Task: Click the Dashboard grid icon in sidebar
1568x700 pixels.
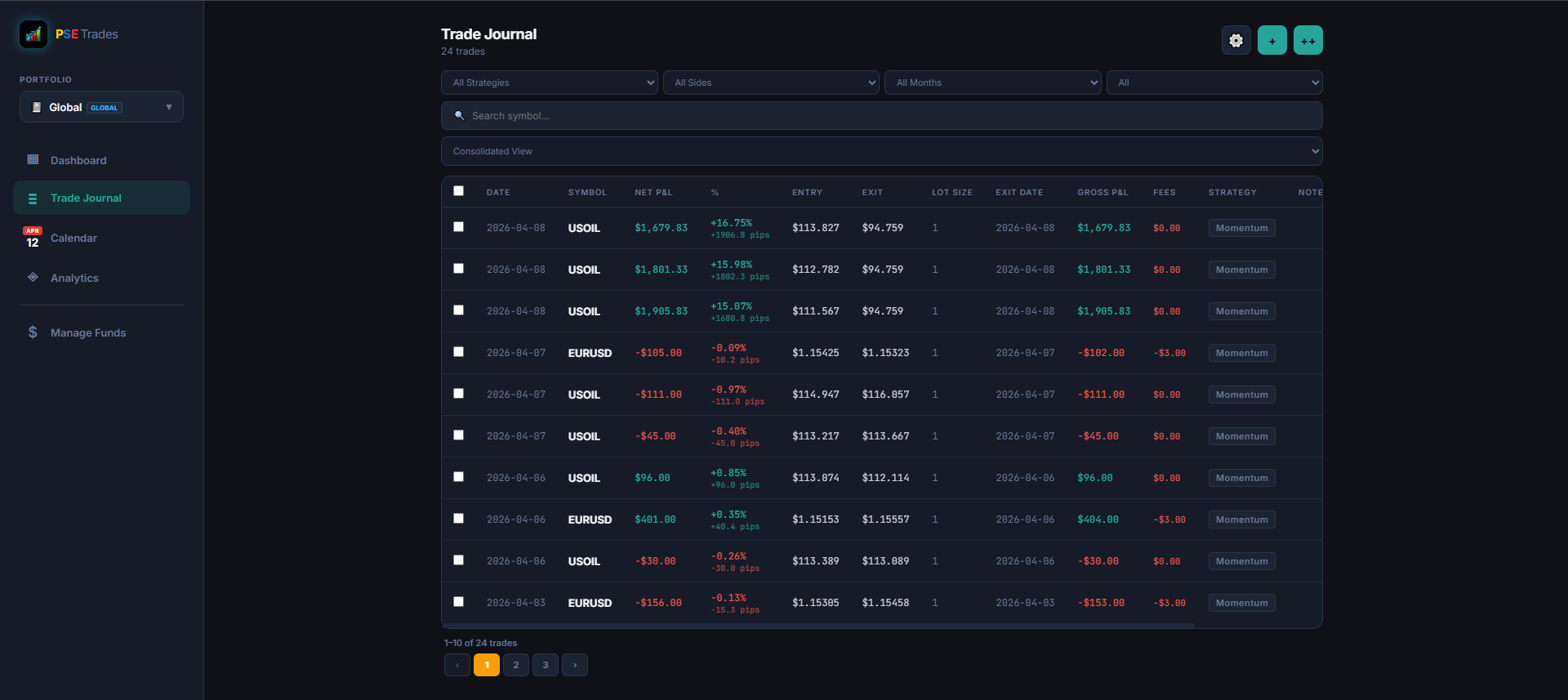Action: coord(33,160)
